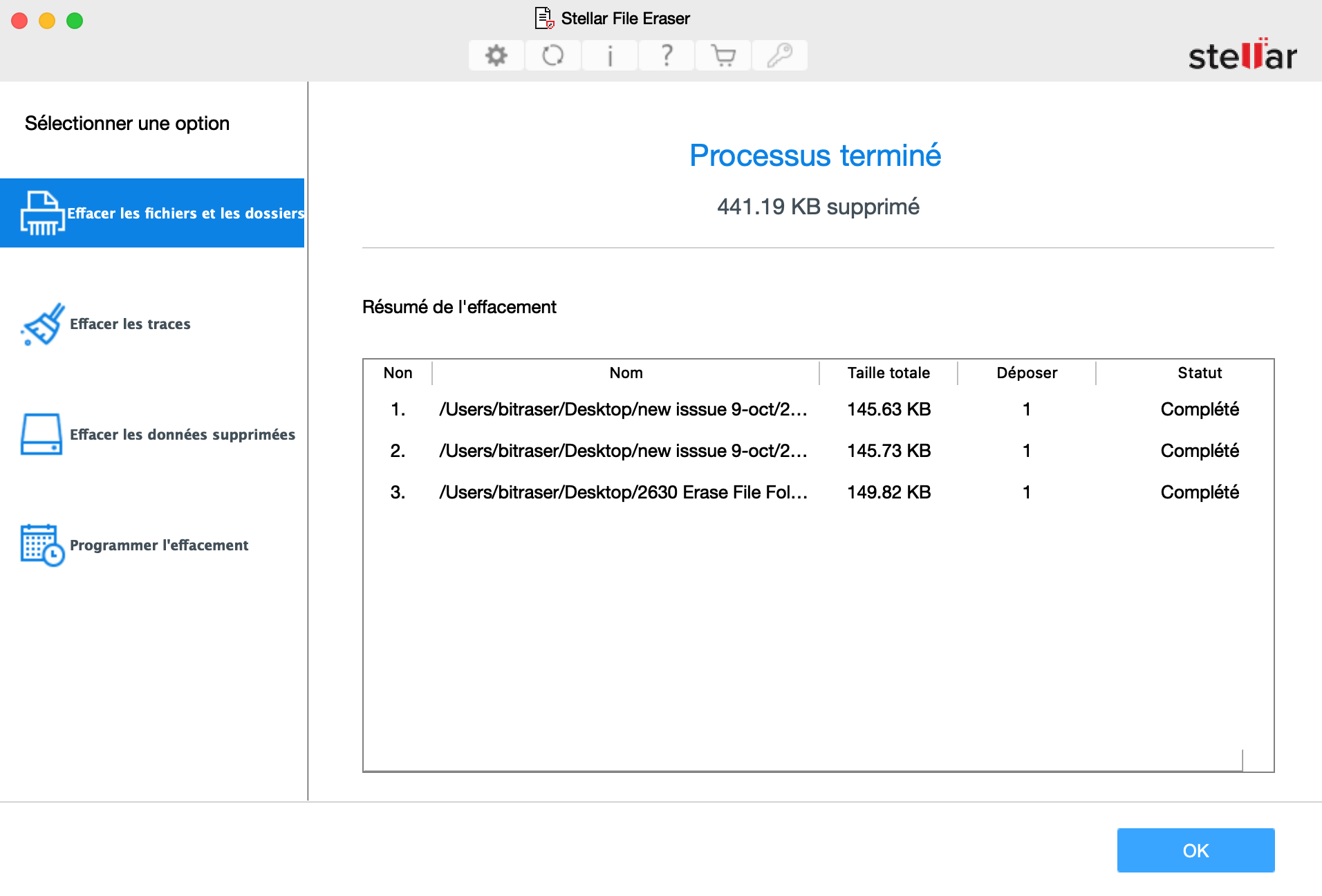The image size is (1322, 896).
Task: Minimize the window with the yellow button
Action: pyautogui.click(x=47, y=21)
